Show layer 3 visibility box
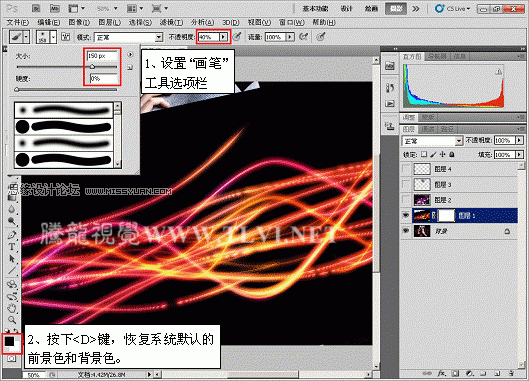 tap(406, 184)
